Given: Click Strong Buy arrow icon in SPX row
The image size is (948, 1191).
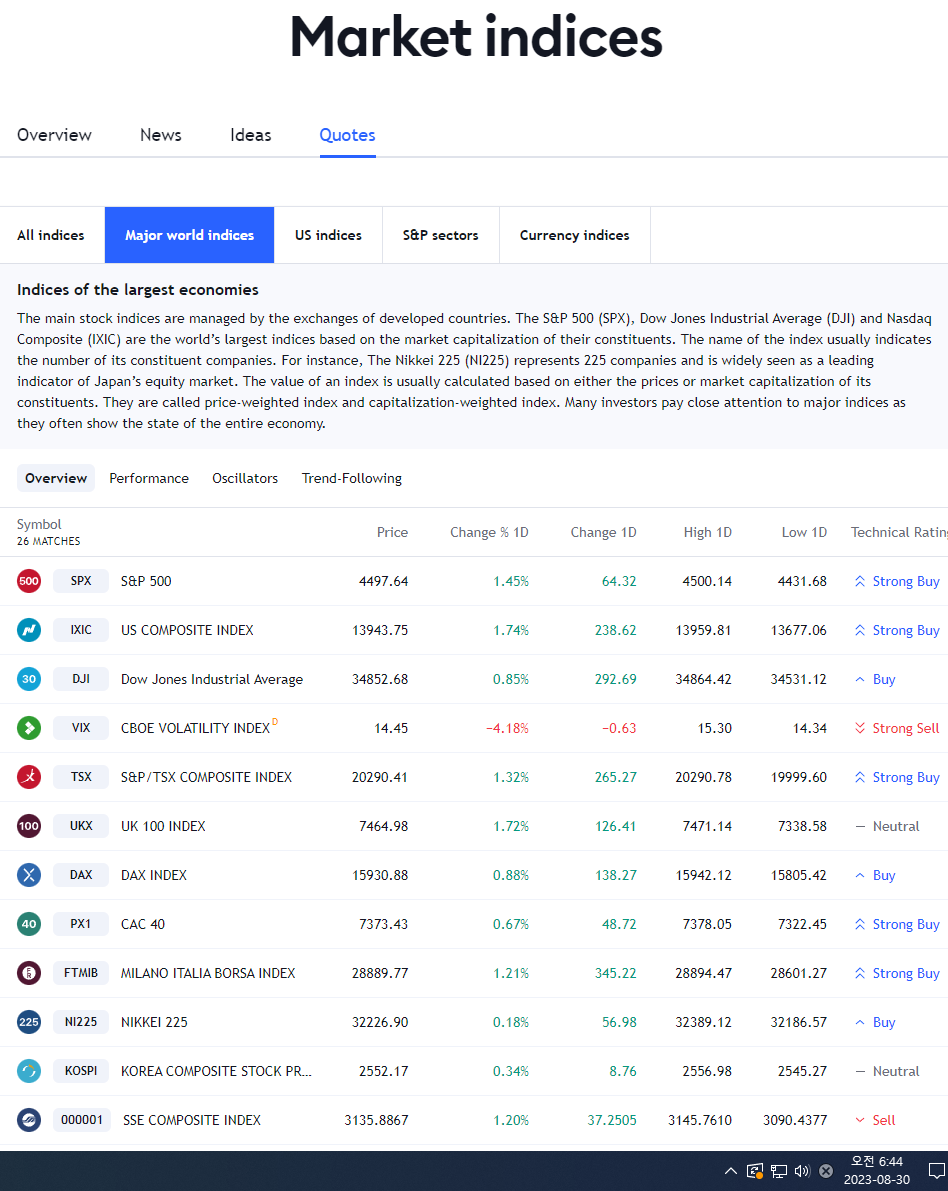Looking at the screenshot, I should [860, 581].
